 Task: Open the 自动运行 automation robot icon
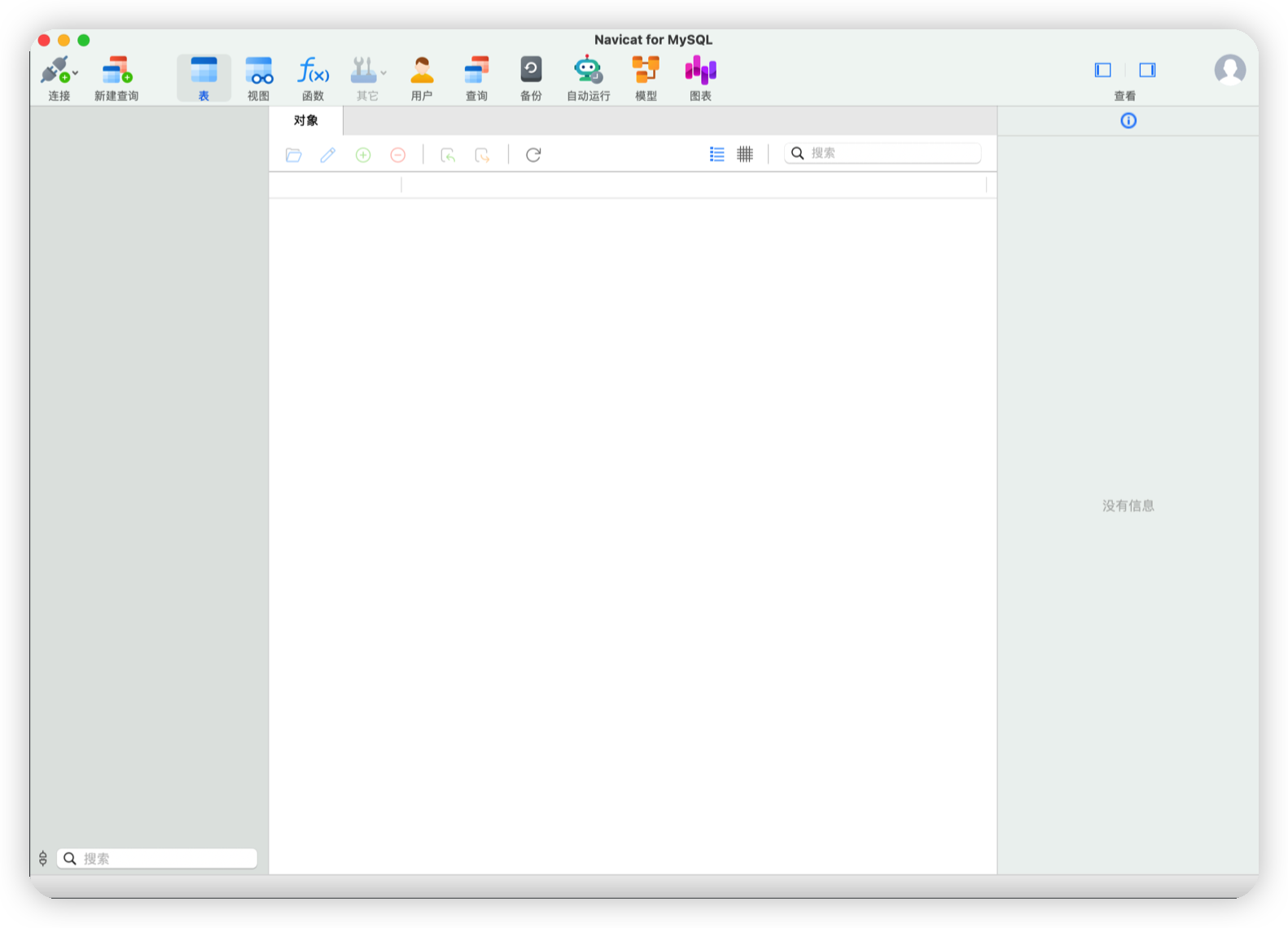pos(588,70)
